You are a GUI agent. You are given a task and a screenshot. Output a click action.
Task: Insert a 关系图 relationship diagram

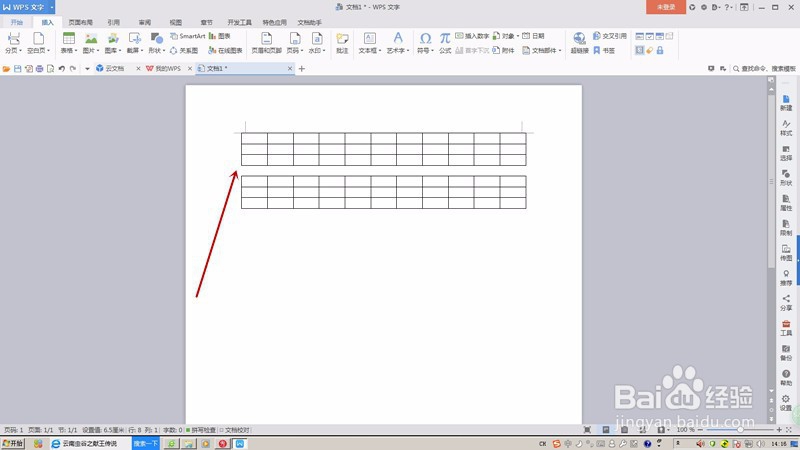click(184, 51)
